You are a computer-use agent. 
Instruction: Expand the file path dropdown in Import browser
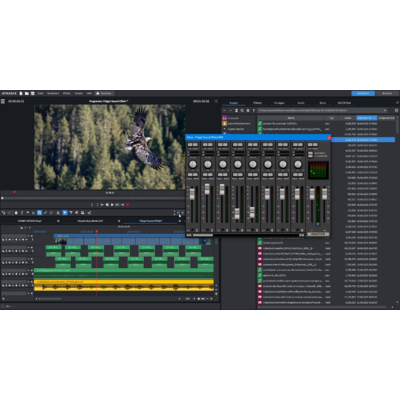tap(385, 110)
